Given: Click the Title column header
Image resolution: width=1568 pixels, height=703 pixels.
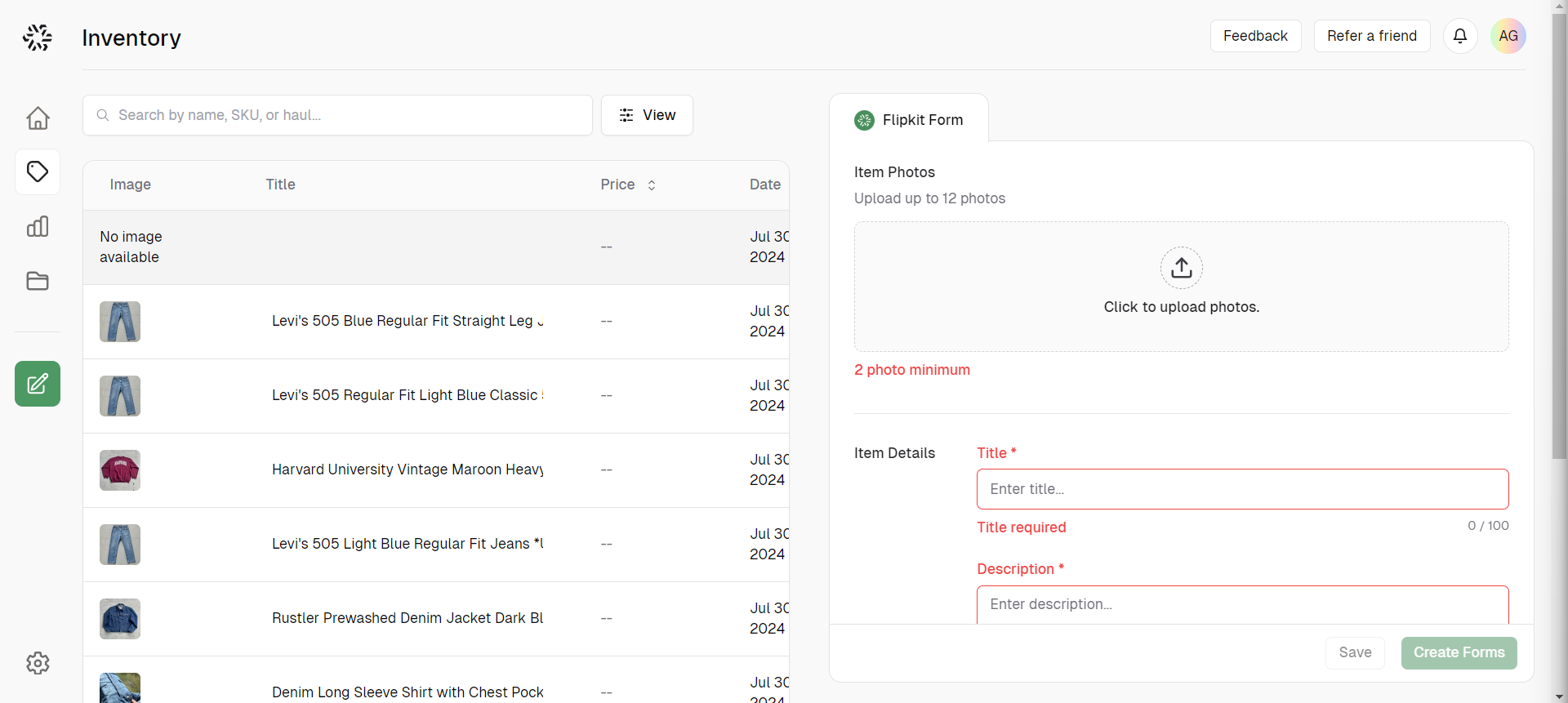Looking at the screenshot, I should (x=280, y=185).
